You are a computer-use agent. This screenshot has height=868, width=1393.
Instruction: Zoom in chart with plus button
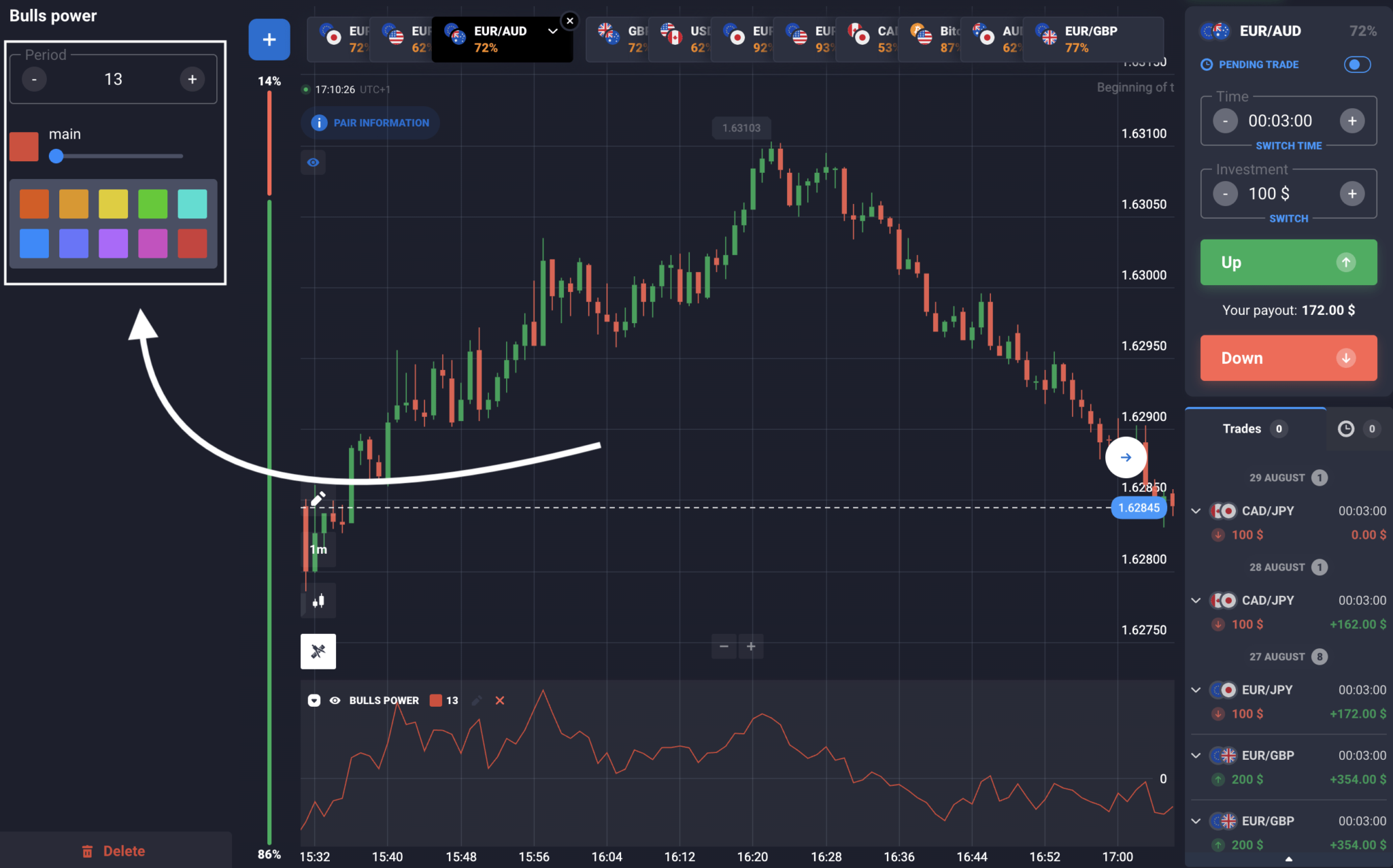point(751,646)
